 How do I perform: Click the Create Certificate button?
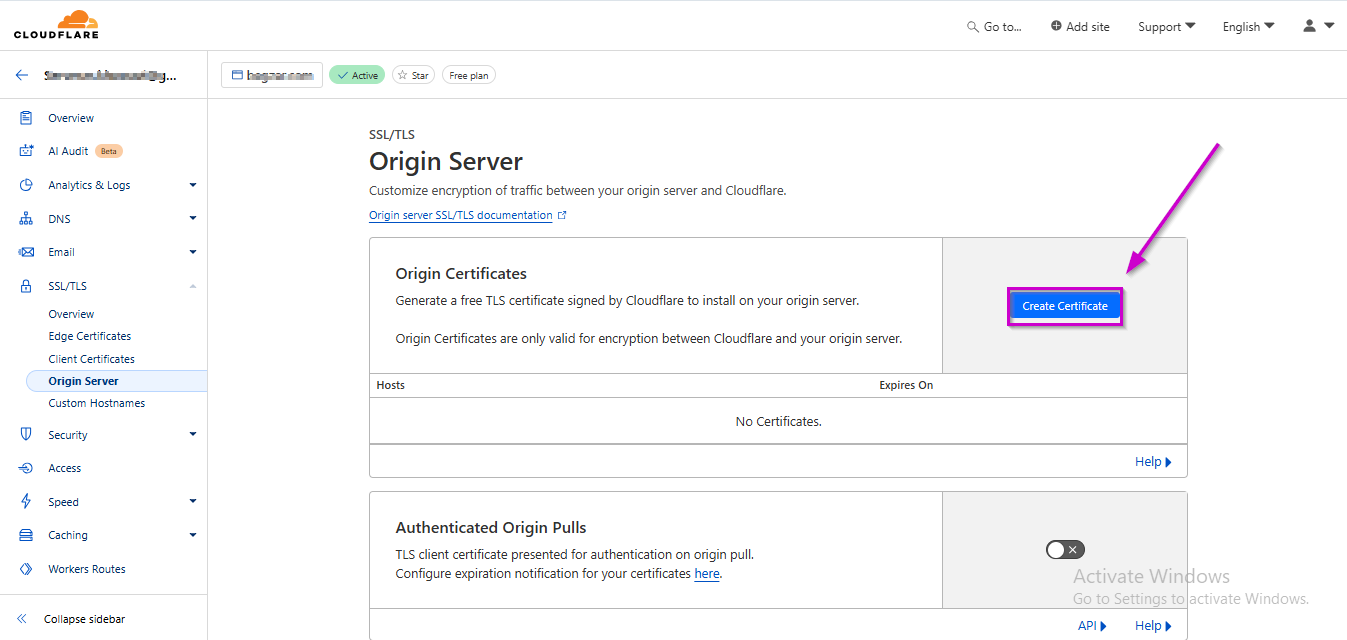[x=1064, y=306]
